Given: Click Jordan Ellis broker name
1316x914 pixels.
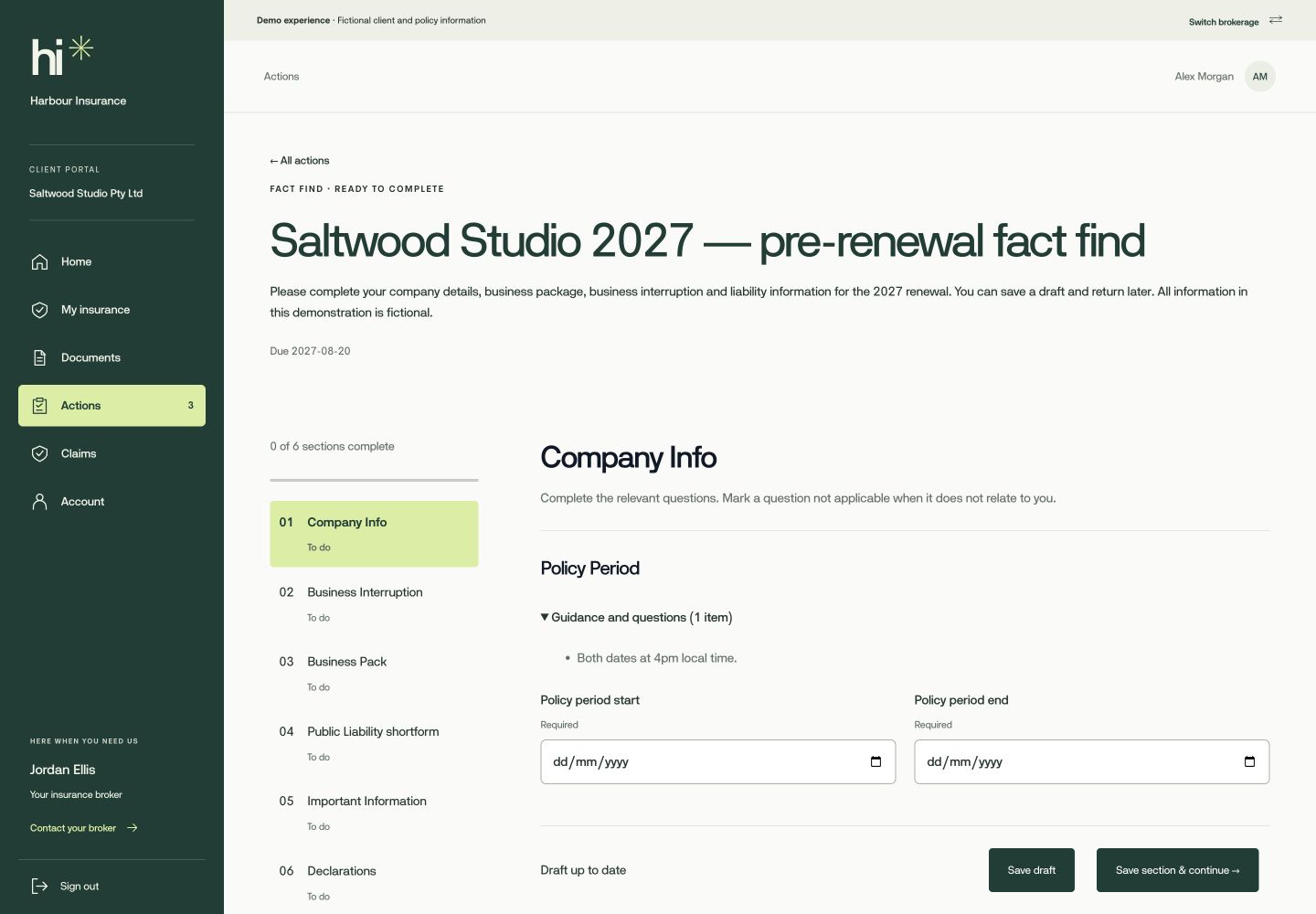Looking at the screenshot, I should click(x=62, y=770).
